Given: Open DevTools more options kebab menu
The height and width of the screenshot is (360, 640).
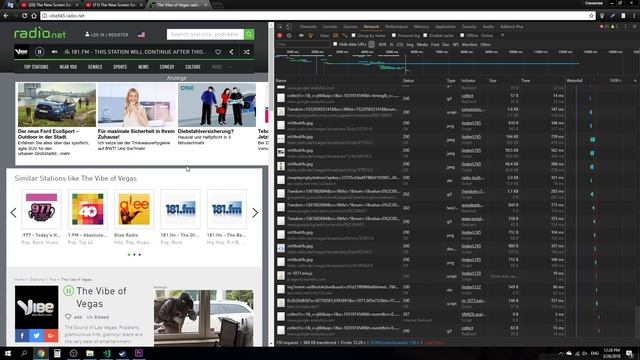Looking at the screenshot, I should point(625,27).
